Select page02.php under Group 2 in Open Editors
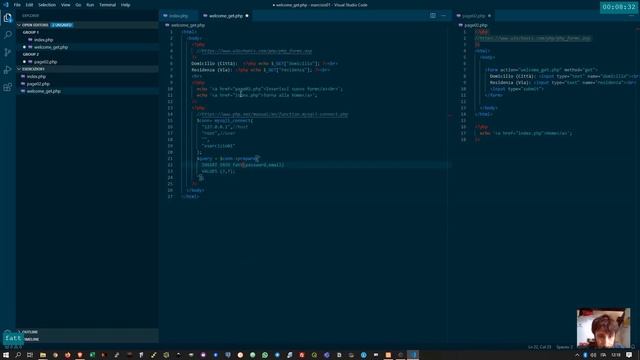The image size is (640, 360). tap(45, 62)
